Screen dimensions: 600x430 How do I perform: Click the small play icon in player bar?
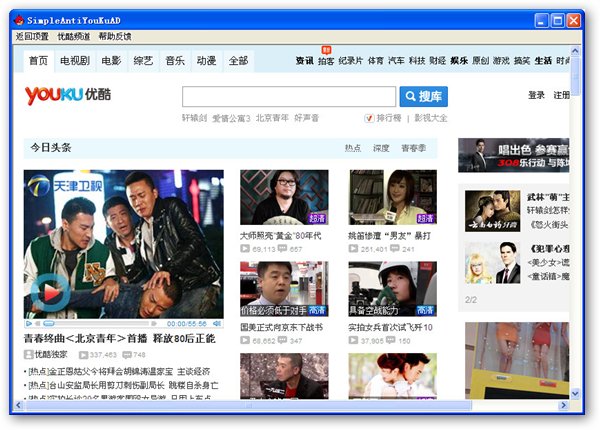(29, 324)
